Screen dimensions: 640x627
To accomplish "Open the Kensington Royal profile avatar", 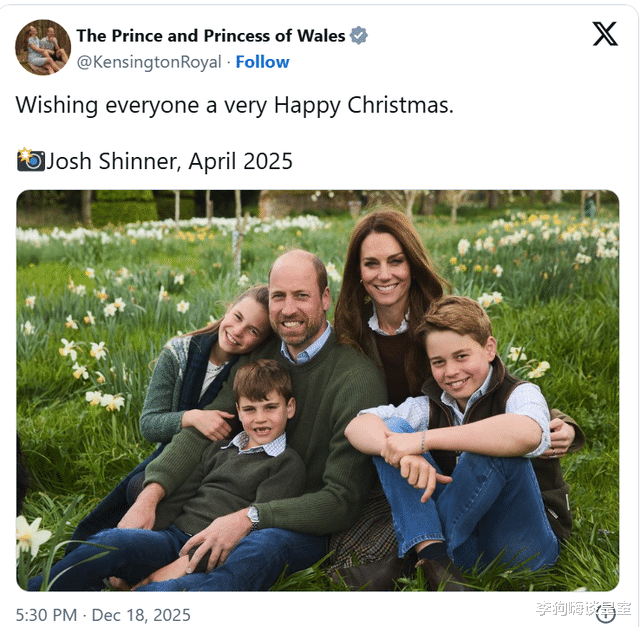I will click(43, 47).
